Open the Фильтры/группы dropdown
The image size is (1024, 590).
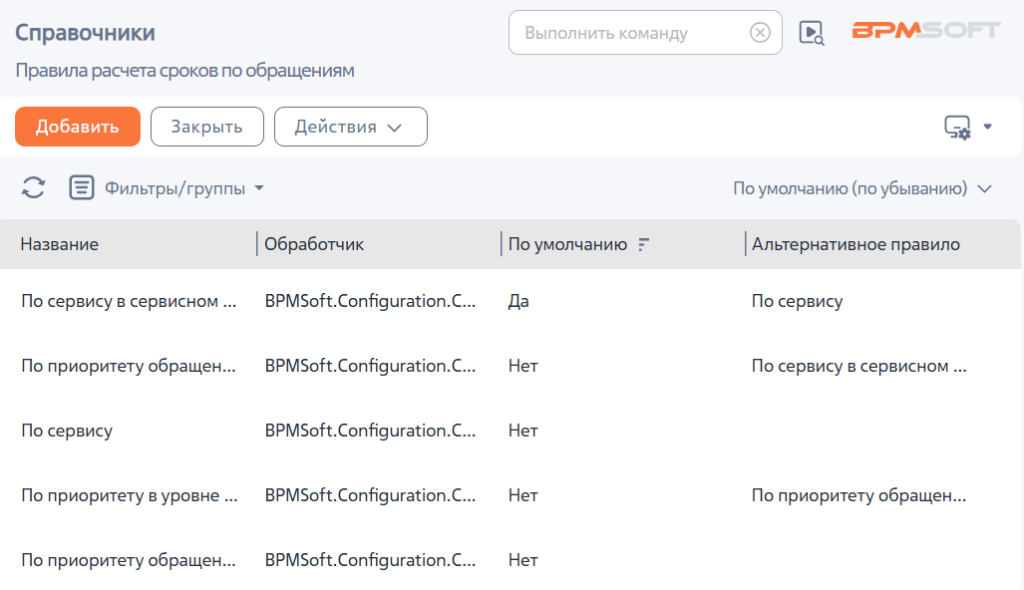click(x=184, y=188)
